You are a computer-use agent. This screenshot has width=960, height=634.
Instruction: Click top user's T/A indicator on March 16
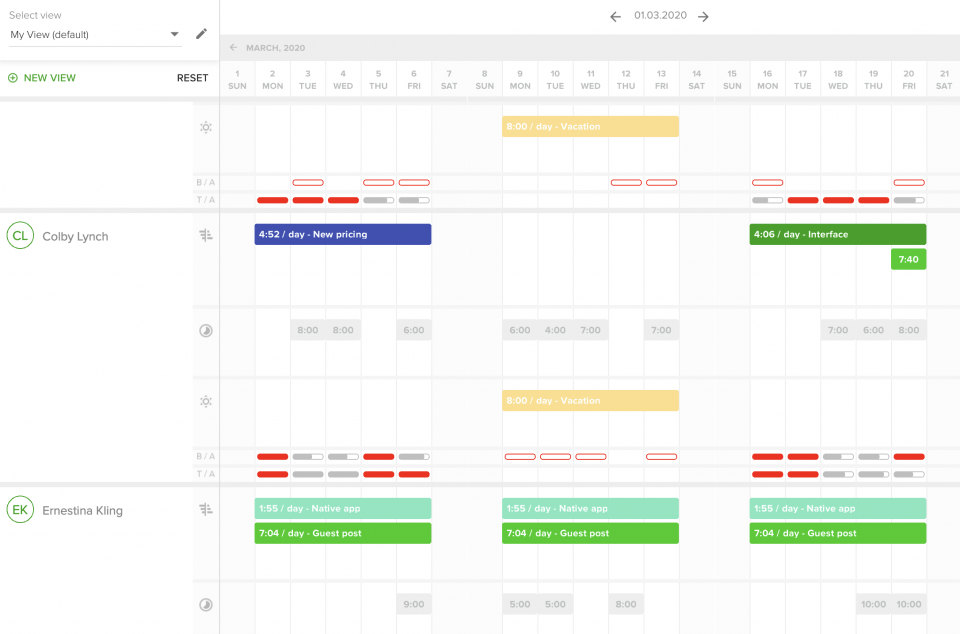point(767,200)
